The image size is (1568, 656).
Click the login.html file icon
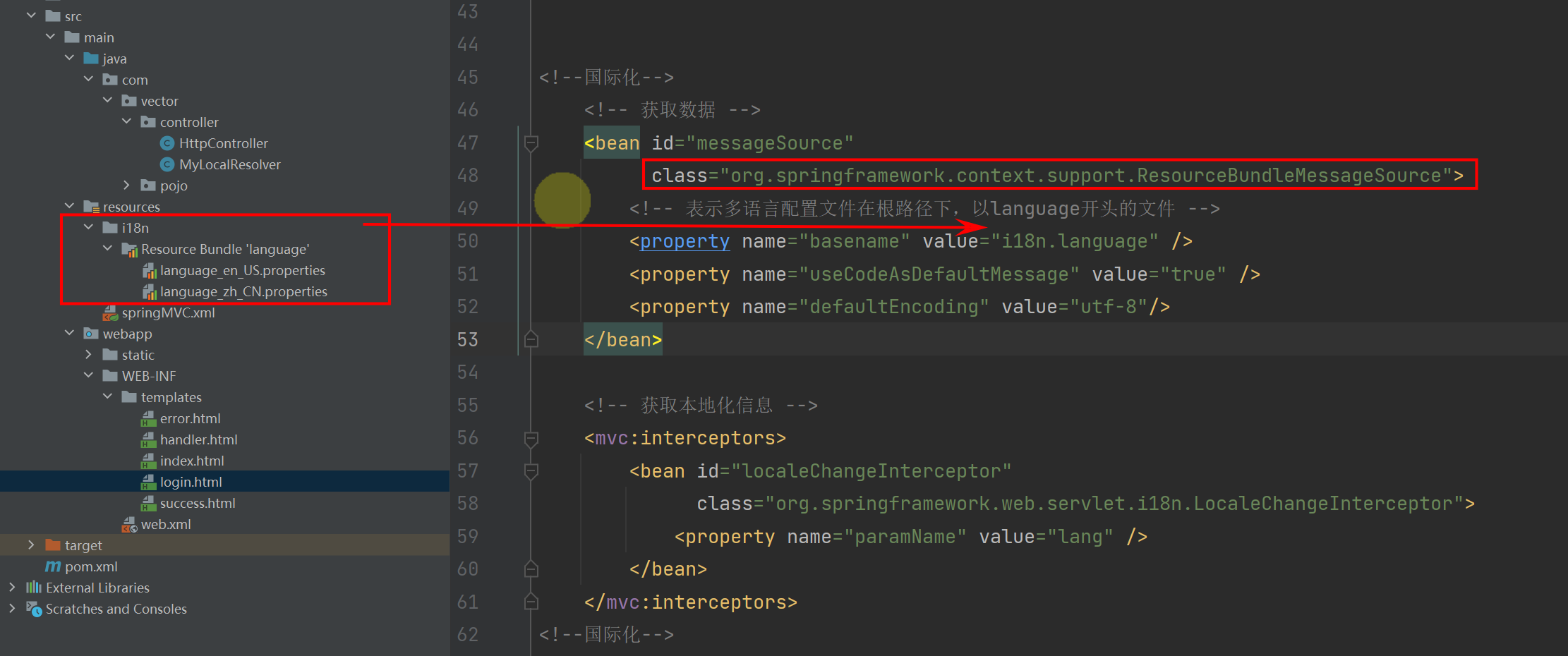point(148,482)
